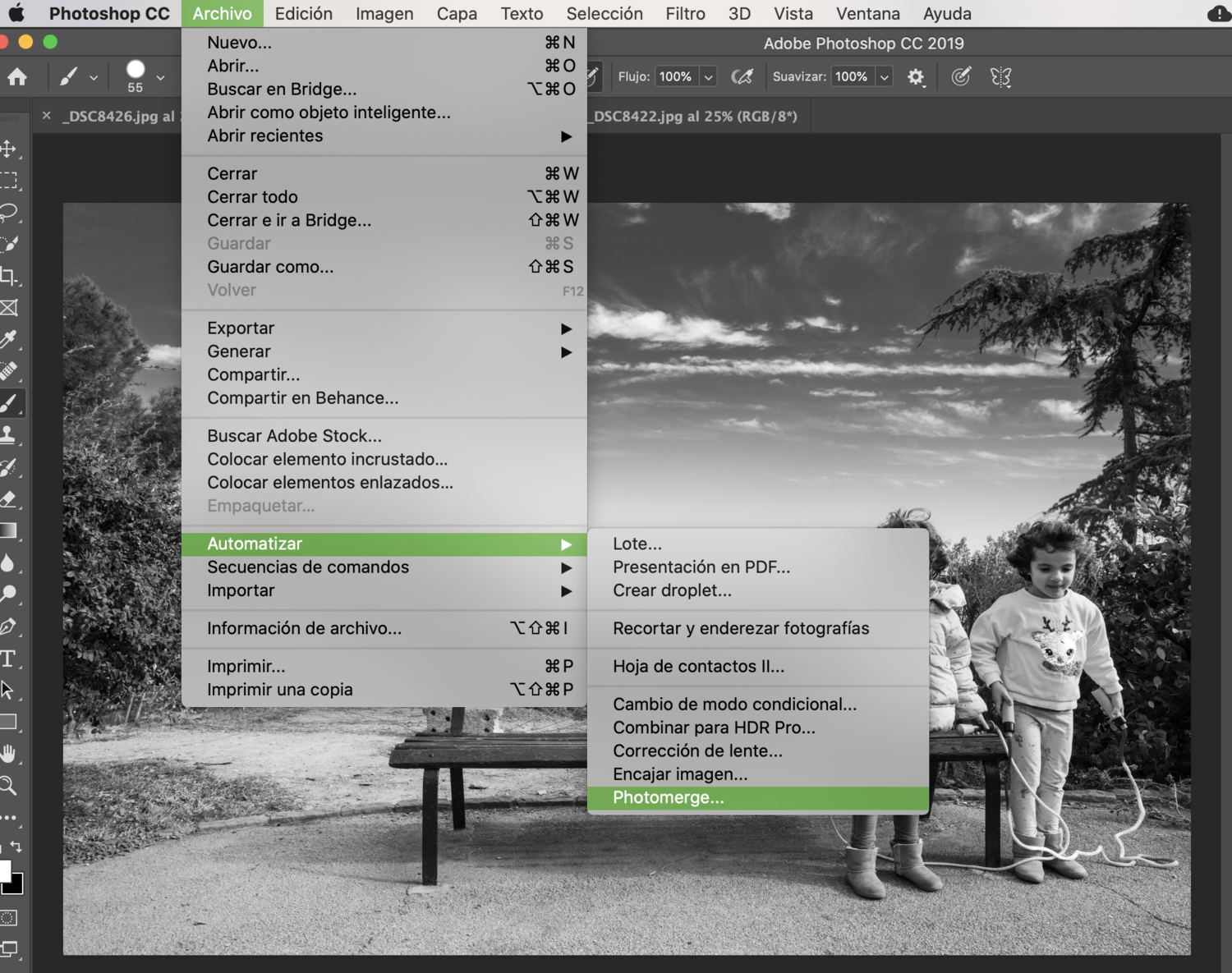The image size is (1232, 973).
Task: Open the Photoshop CC application menu
Action: click(x=109, y=14)
